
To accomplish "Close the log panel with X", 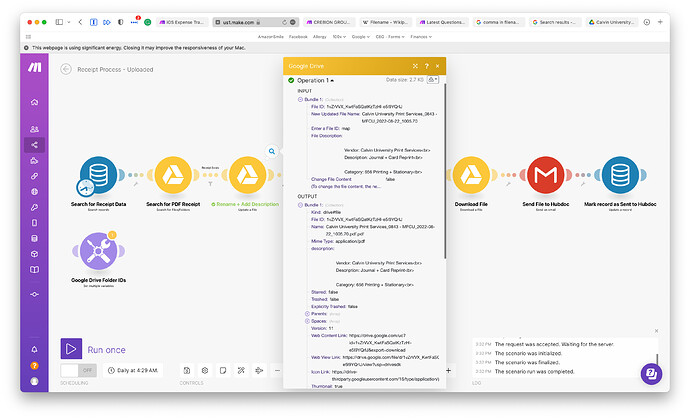I will [656, 331].
